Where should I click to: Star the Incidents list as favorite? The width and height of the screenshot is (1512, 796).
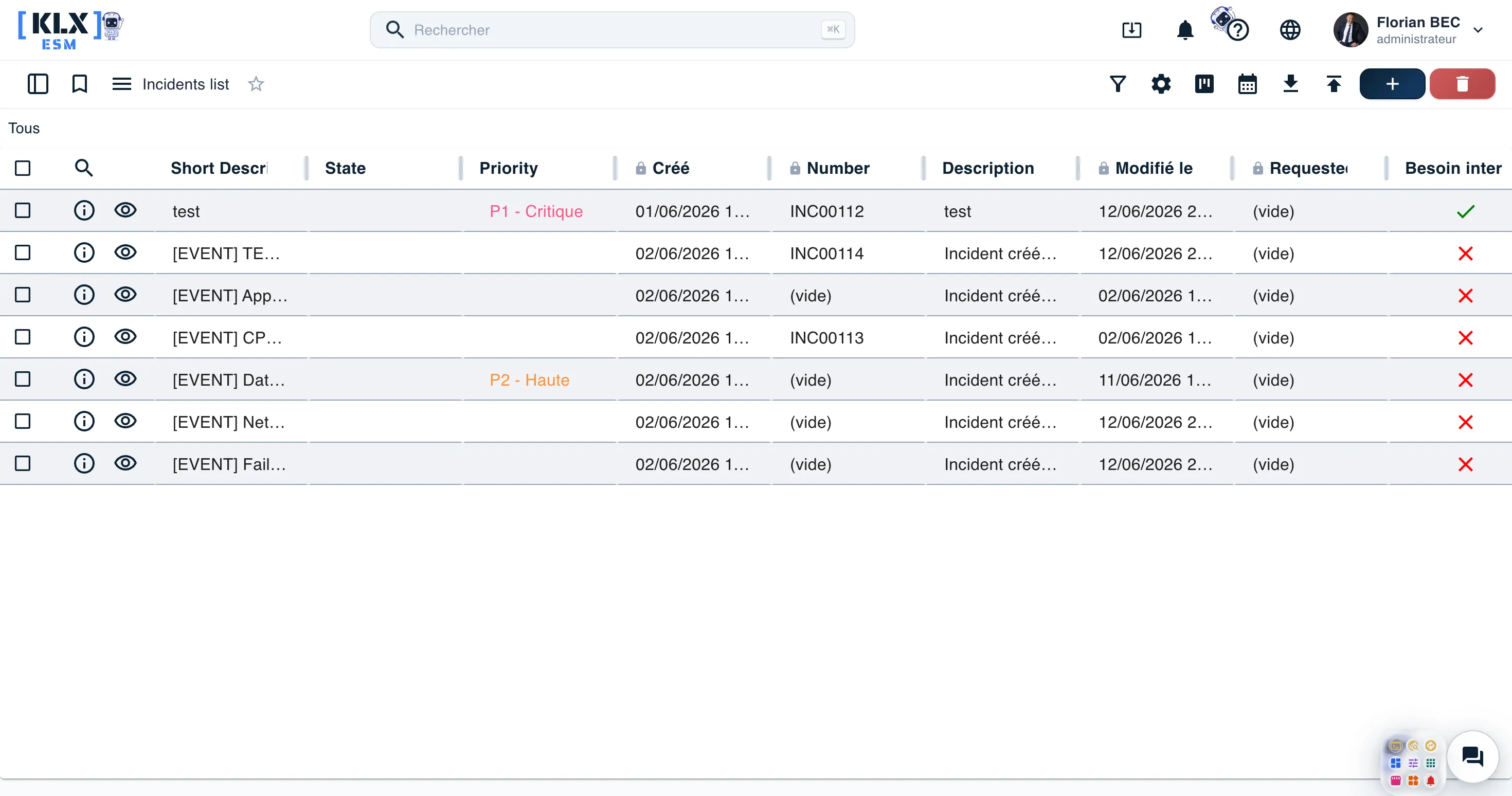point(256,84)
